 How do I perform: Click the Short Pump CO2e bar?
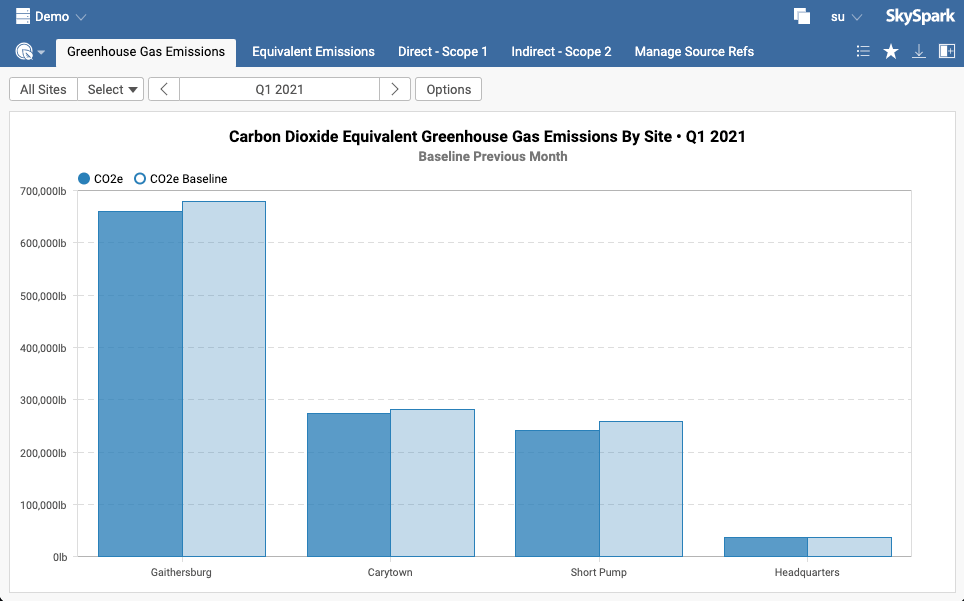tap(557, 493)
